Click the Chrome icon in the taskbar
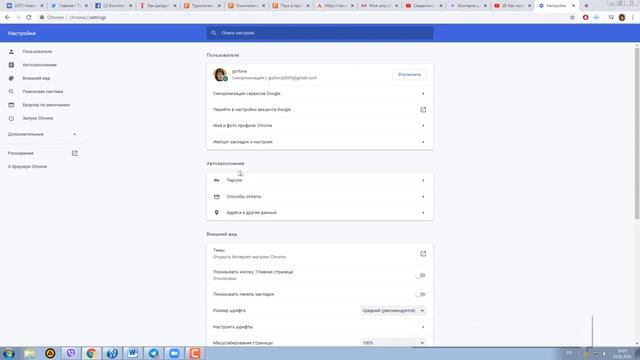The width and height of the screenshot is (640, 360). [x=91, y=353]
